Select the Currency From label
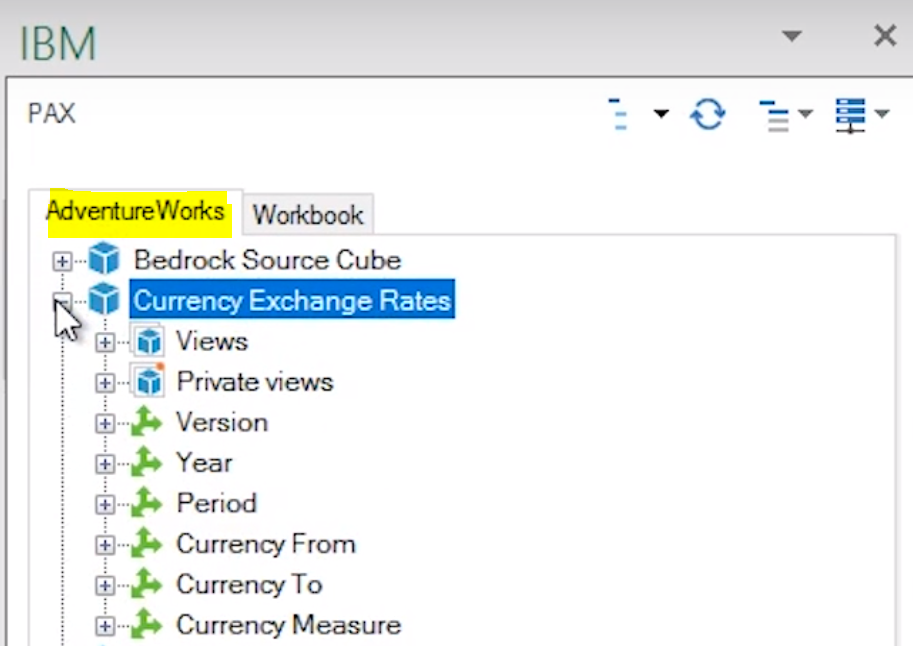The height and width of the screenshot is (646, 913). coord(266,544)
